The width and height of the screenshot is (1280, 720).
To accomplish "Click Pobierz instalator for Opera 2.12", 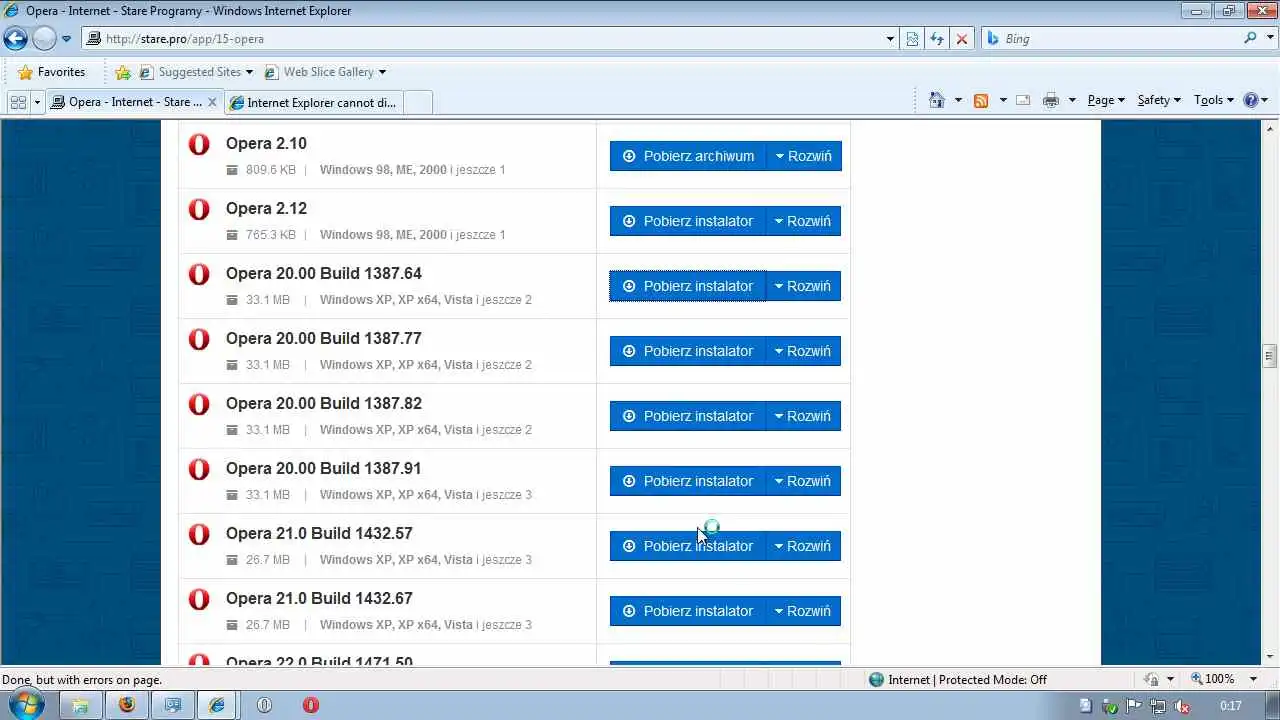I will (x=688, y=221).
